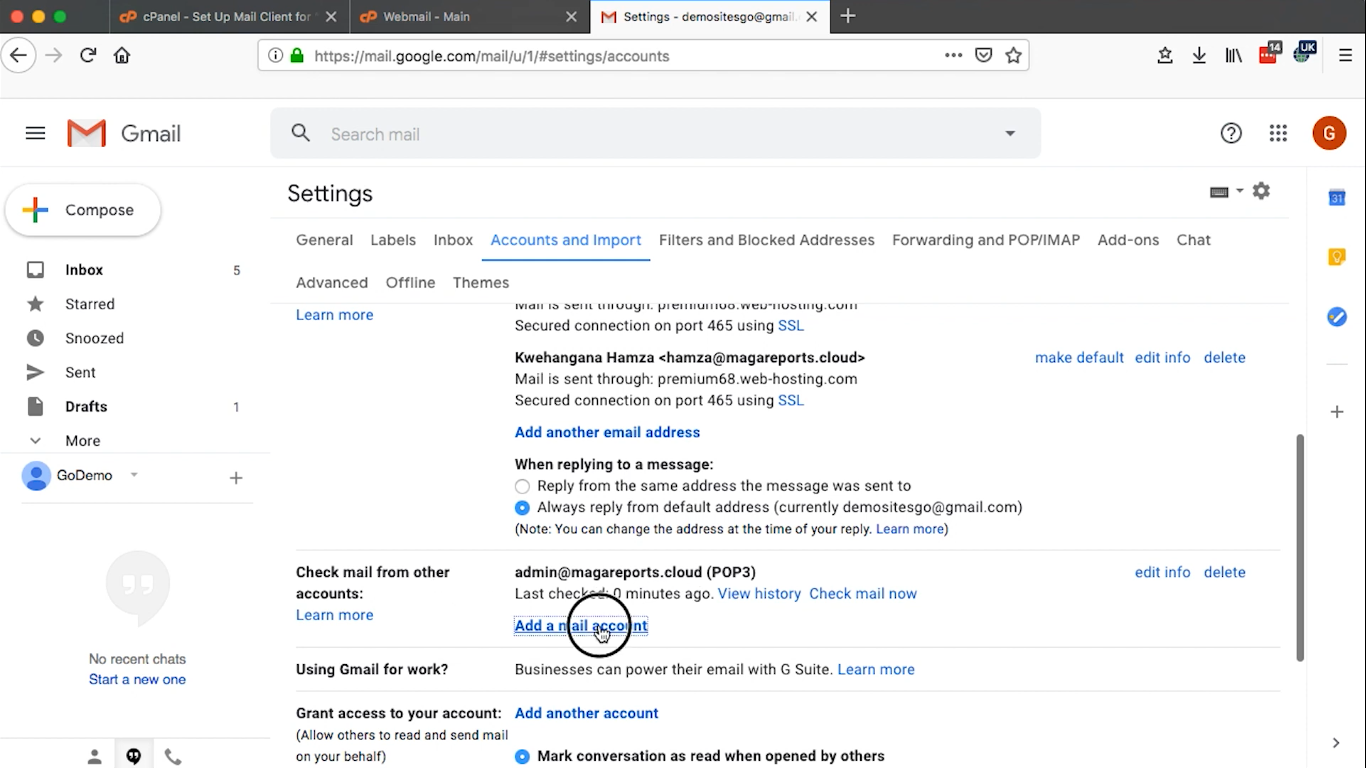Open the Settings gear icon

(1261, 191)
